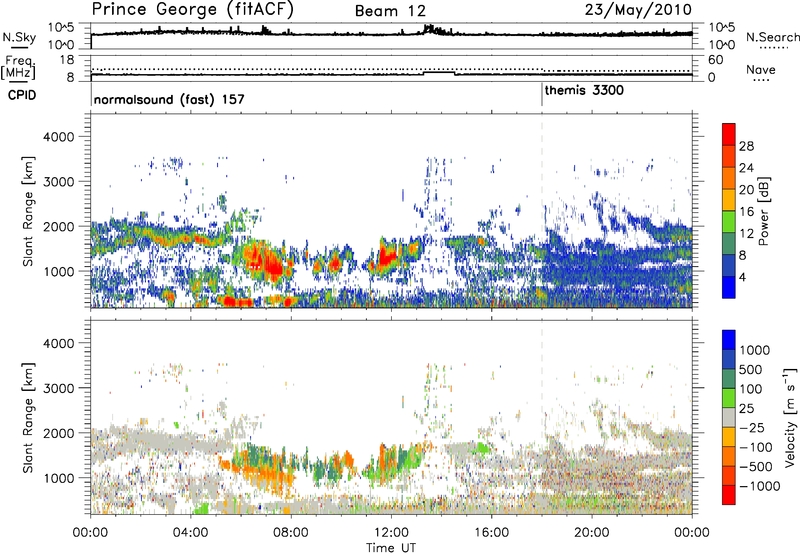
Task: Click the 'CPID' row label
Action: click(22, 95)
